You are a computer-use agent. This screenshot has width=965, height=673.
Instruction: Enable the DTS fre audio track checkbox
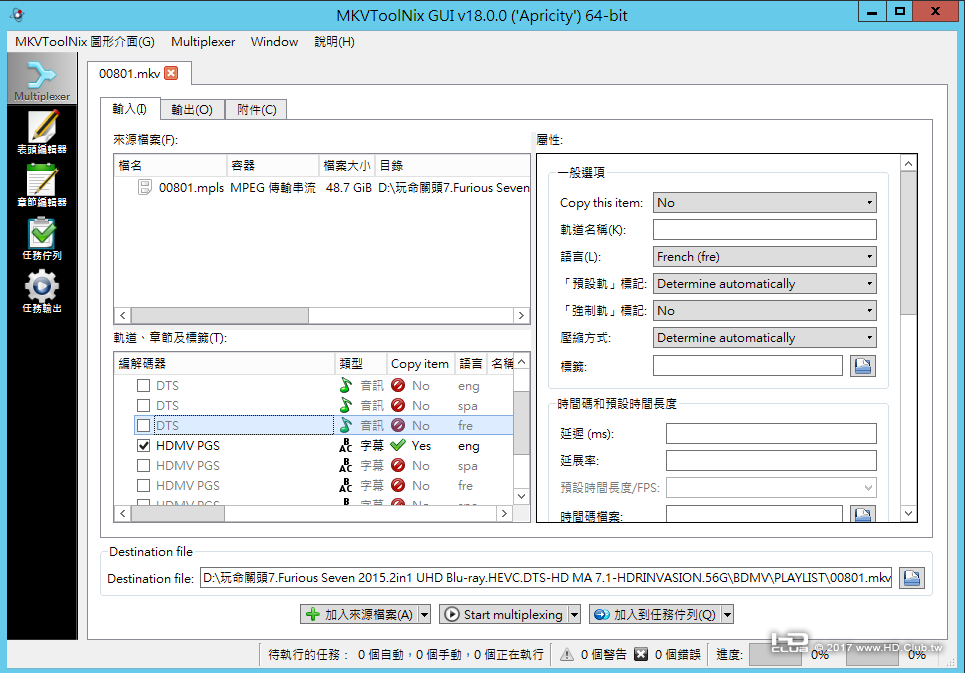143,425
